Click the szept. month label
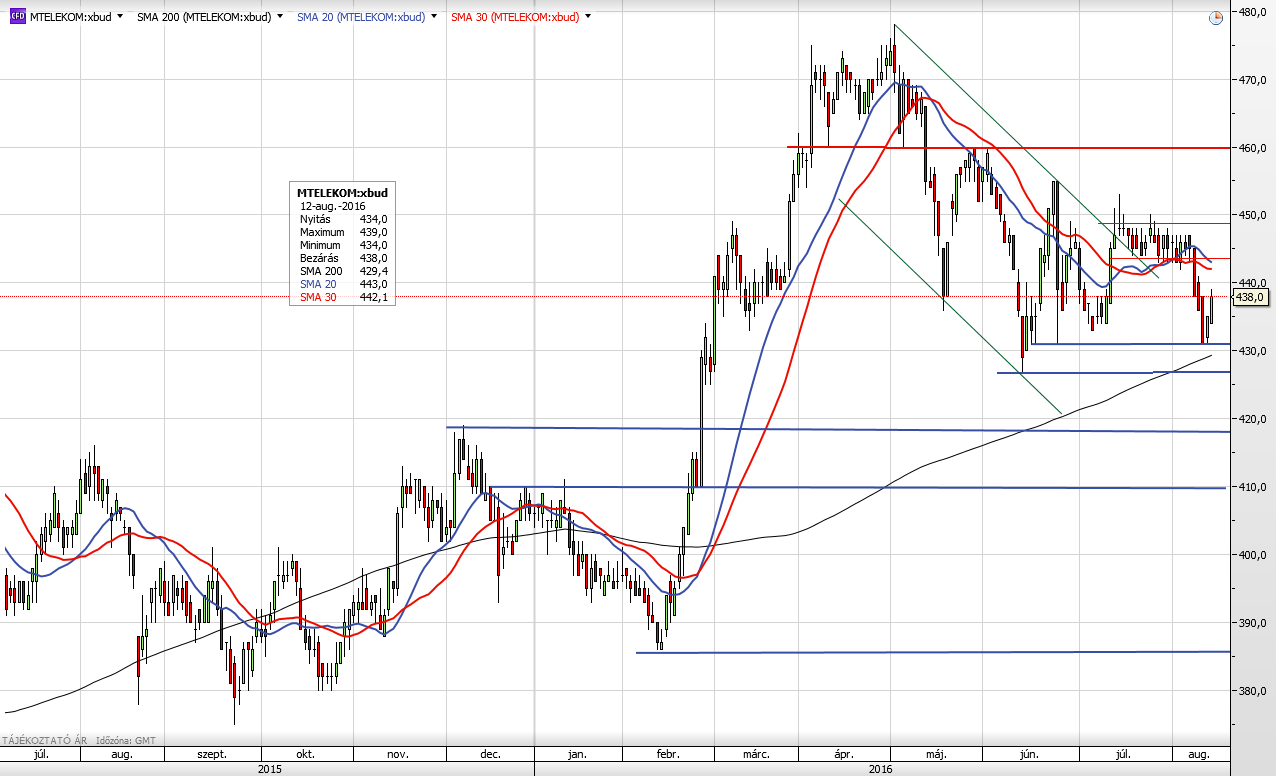 tap(211, 754)
